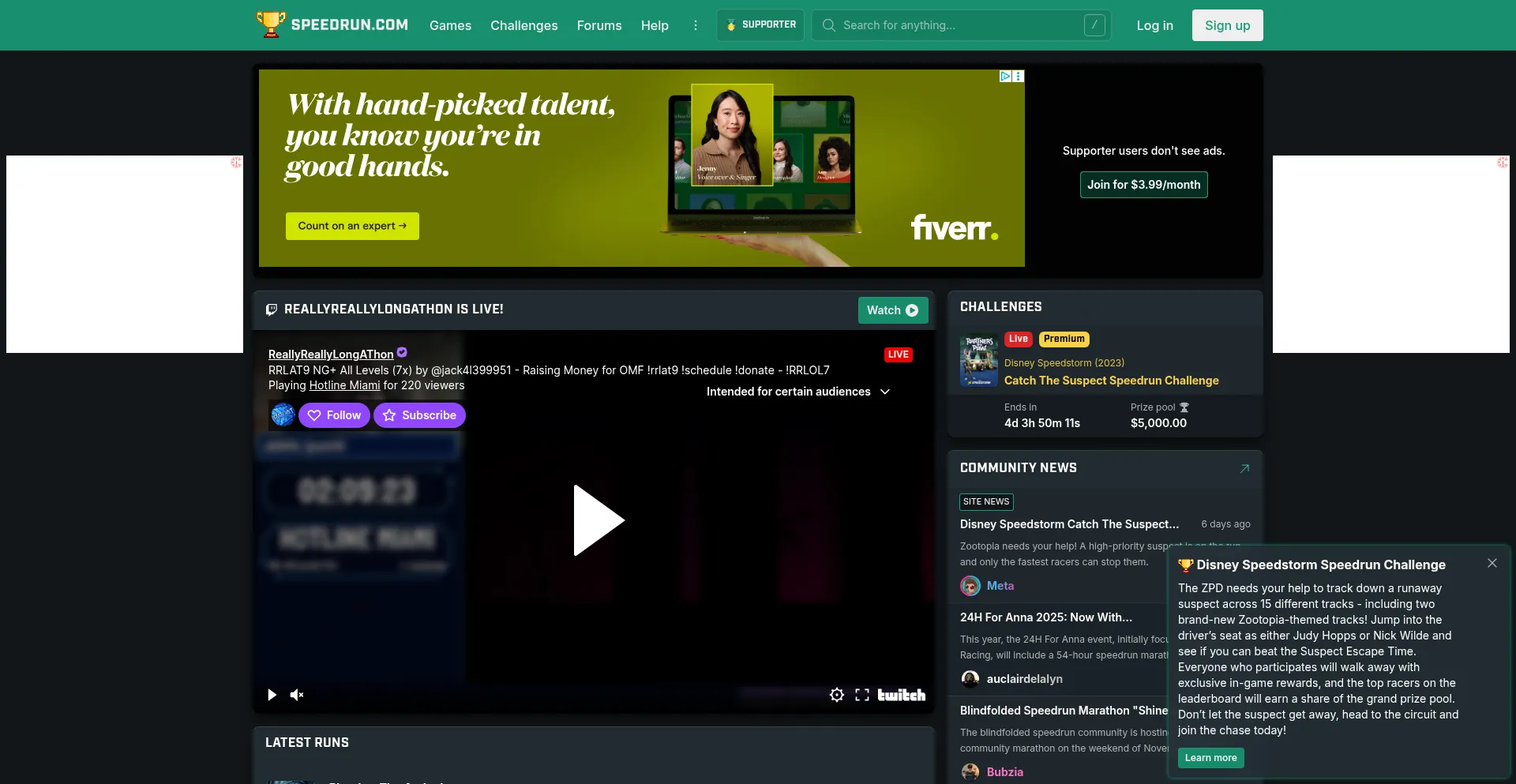Viewport: 1516px width, 784px height.
Task: Click the SPEEDRUN.COM trophy logo
Action: (270, 24)
